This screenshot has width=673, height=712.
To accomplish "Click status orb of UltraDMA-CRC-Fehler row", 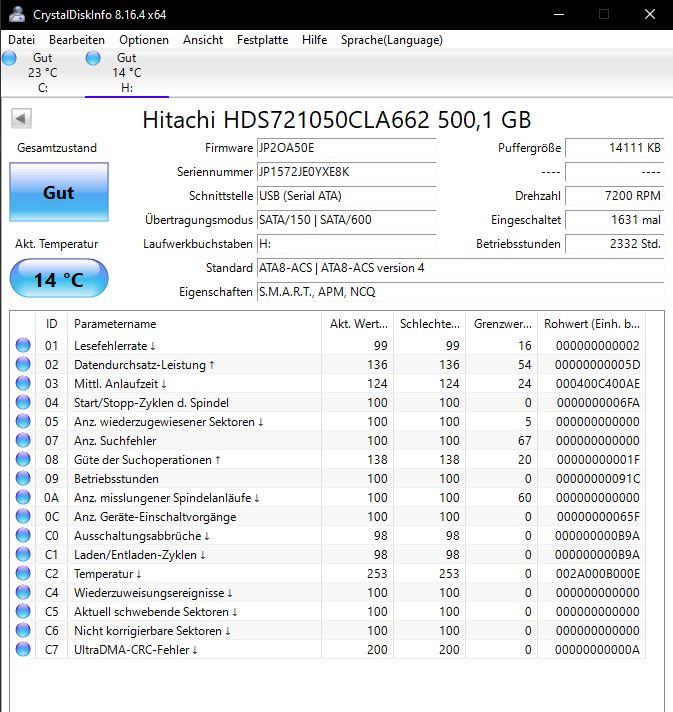I will point(23,650).
